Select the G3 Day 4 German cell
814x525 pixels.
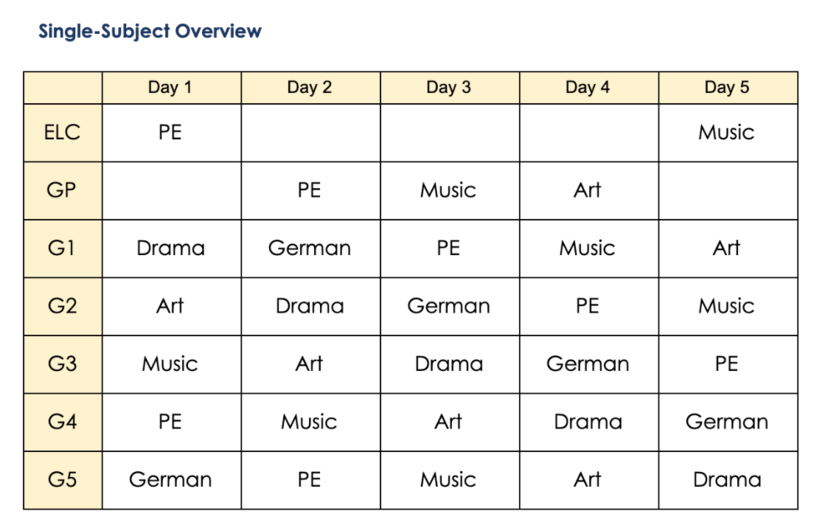click(x=589, y=364)
